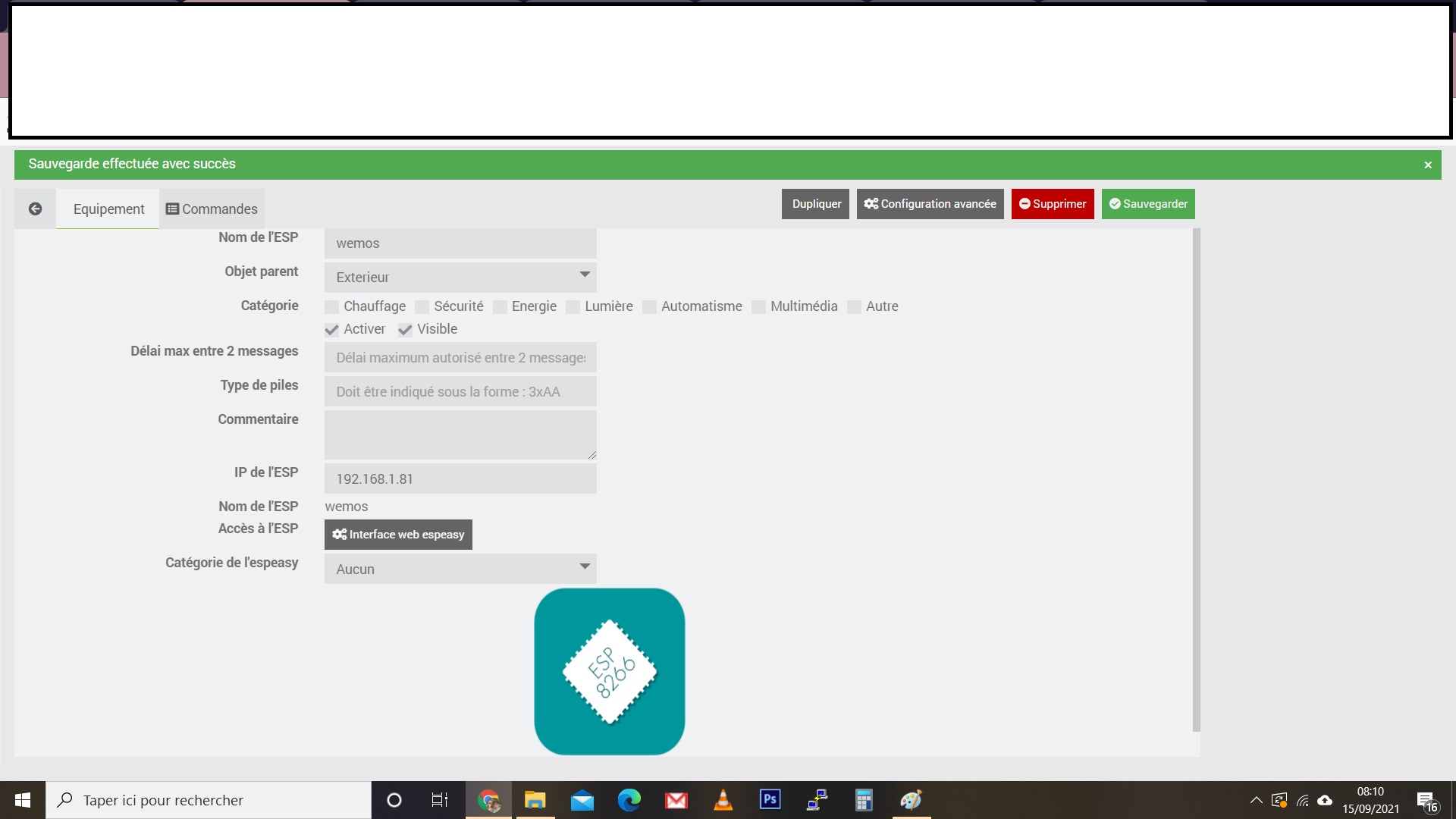This screenshot has height=819, width=1456.
Task: Click the back arrow icon
Action: (x=35, y=209)
